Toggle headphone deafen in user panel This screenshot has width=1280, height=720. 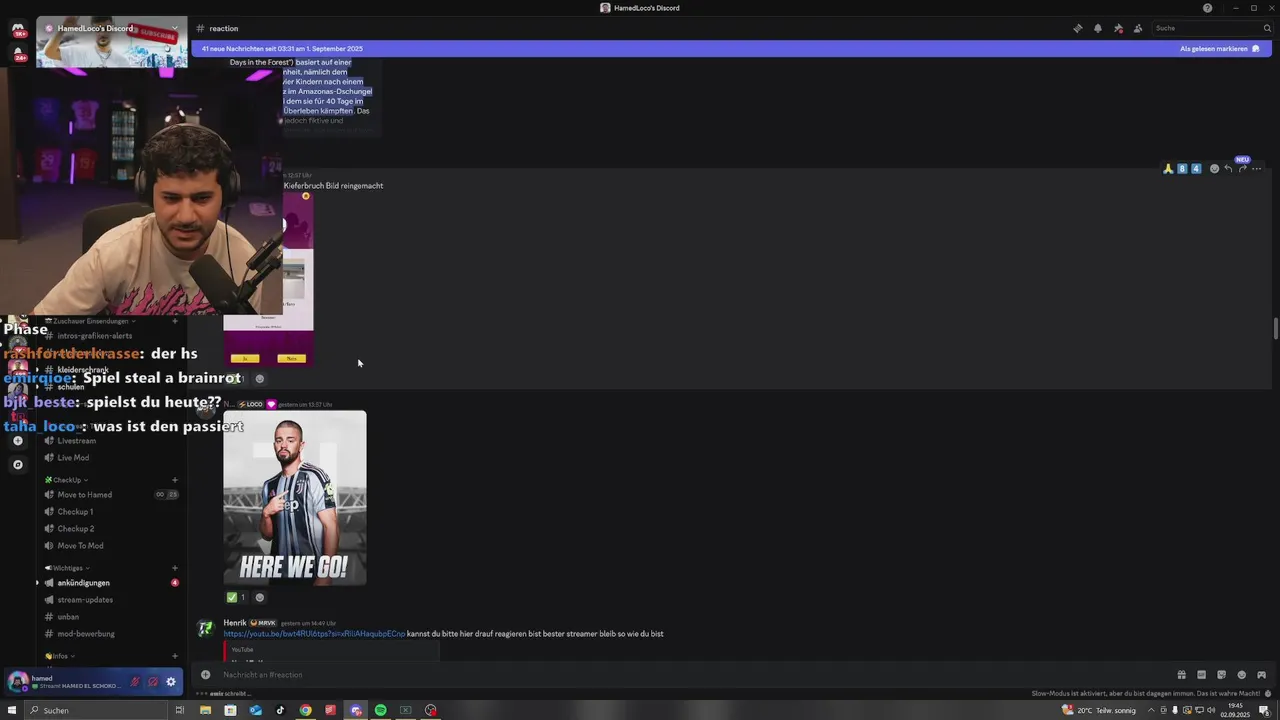coord(153,682)
